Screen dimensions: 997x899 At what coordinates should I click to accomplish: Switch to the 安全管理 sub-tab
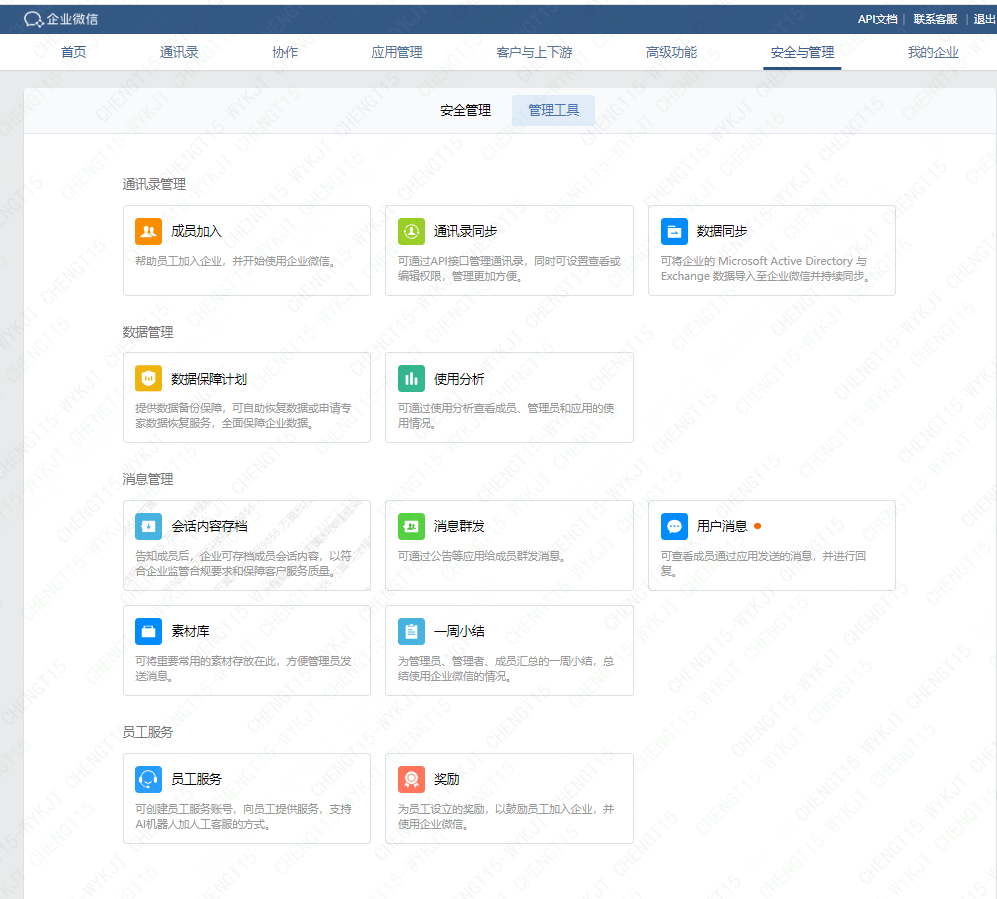[x=465, y=111]
